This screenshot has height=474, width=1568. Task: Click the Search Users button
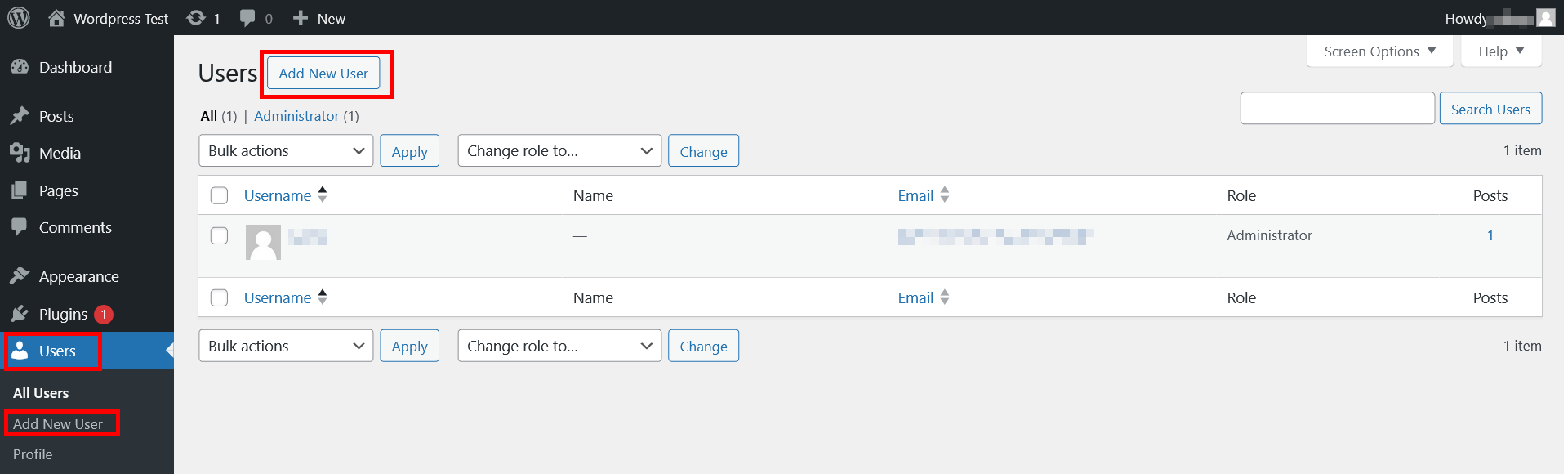[x=1490, y=108]
